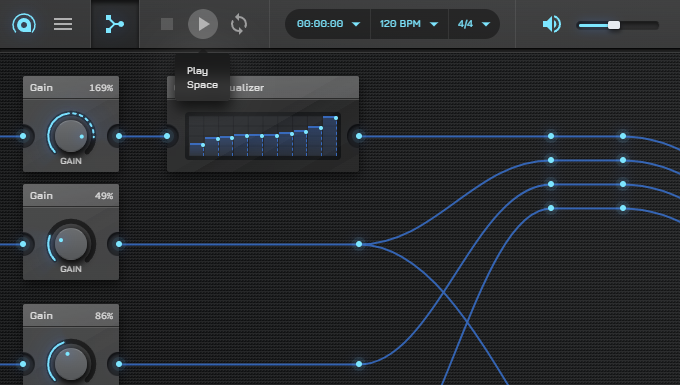Screen dimensions: 680x385
Task: Click the 169% value text
Action: 101,88
